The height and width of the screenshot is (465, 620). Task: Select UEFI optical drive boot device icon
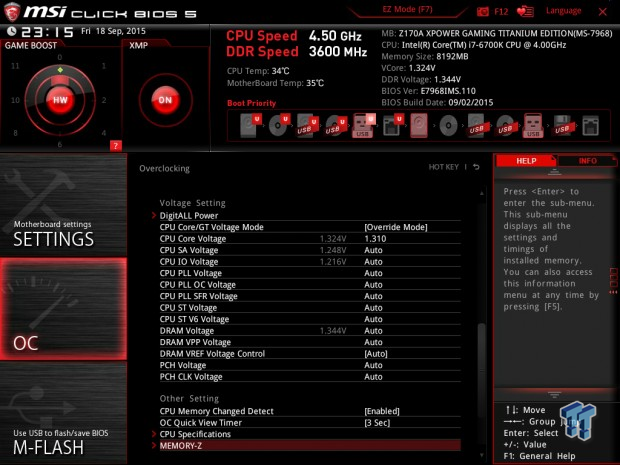click(x=279, y=125)
